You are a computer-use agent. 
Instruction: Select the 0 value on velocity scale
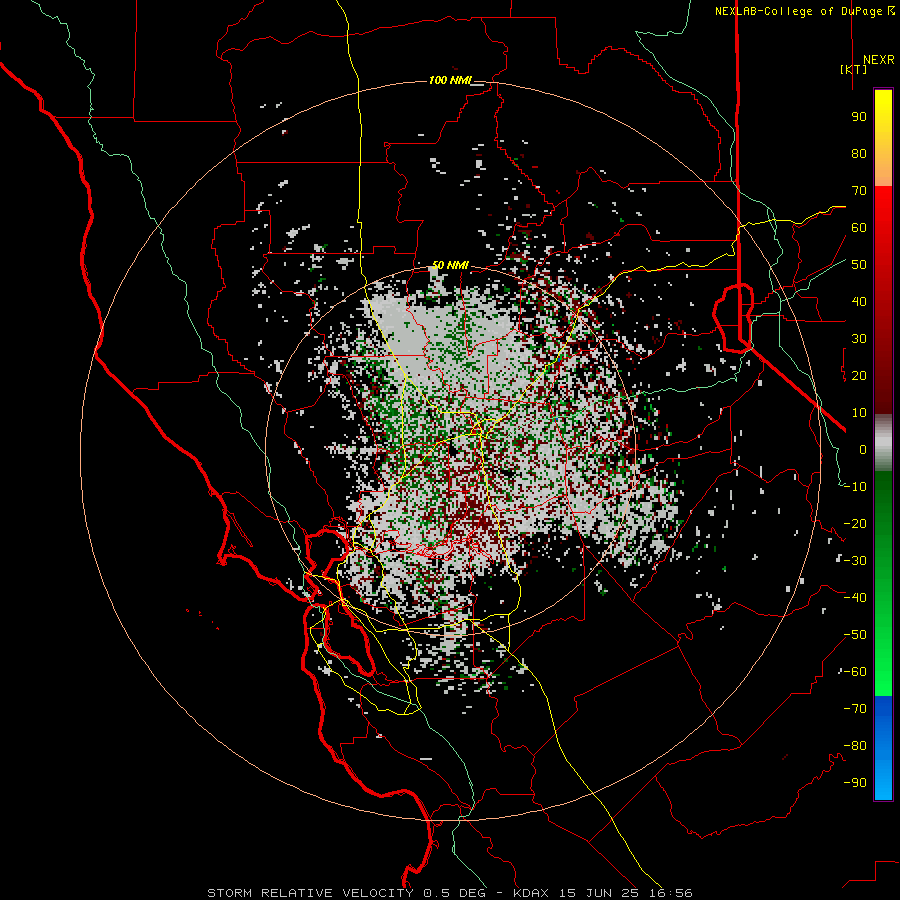(863, 449)
